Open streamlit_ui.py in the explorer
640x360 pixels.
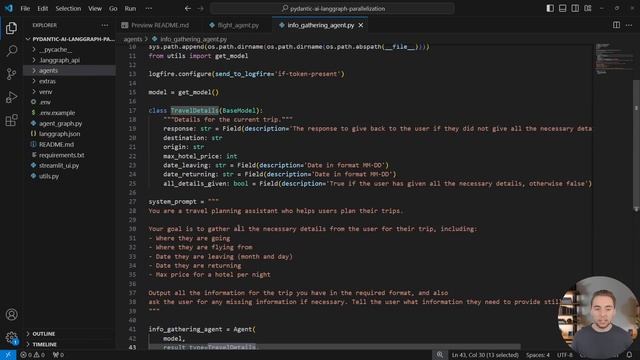[69, 166]
